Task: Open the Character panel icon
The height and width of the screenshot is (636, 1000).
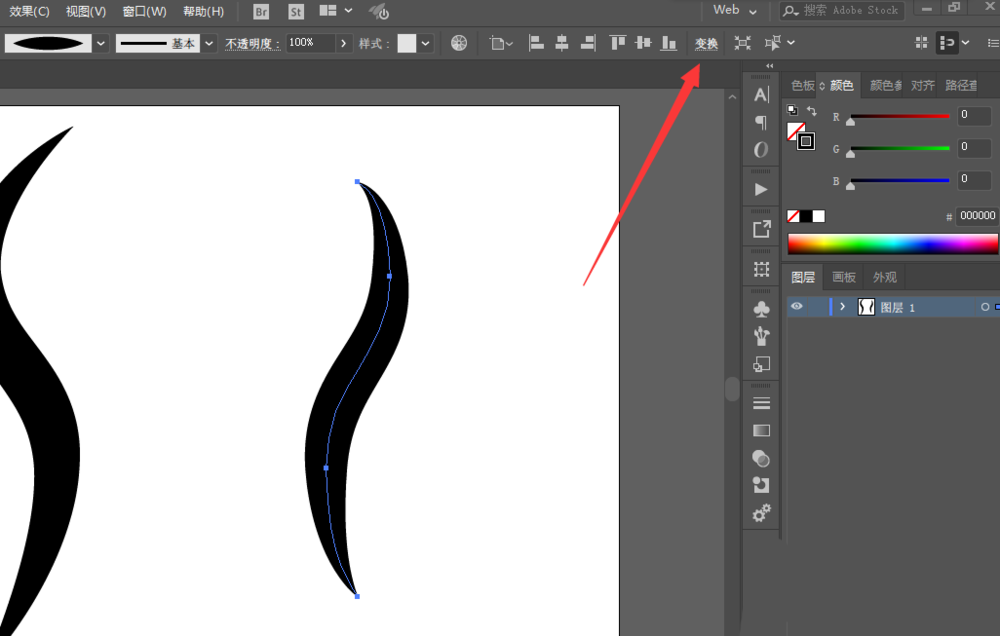Action: pyautogui.click(x=761, y=94)
